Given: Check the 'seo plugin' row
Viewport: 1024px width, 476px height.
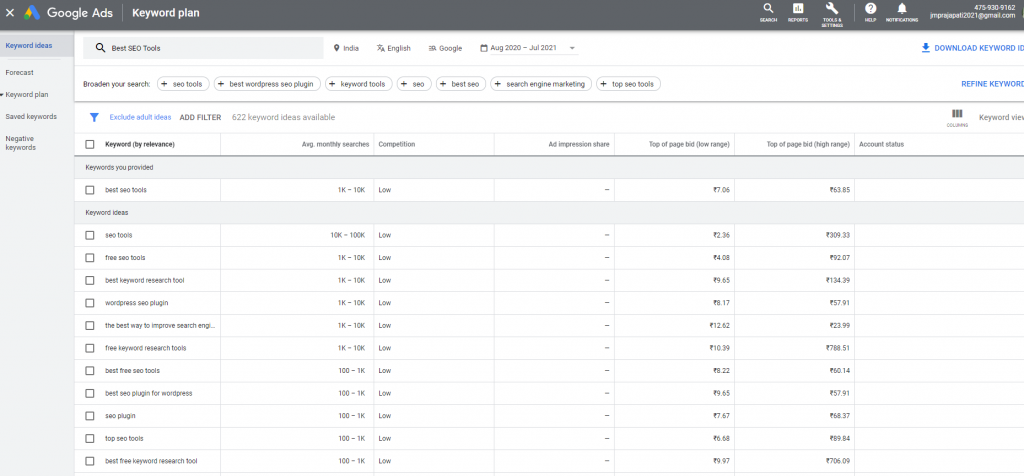Looking at the screenshot, I should (x=89, y=416).
